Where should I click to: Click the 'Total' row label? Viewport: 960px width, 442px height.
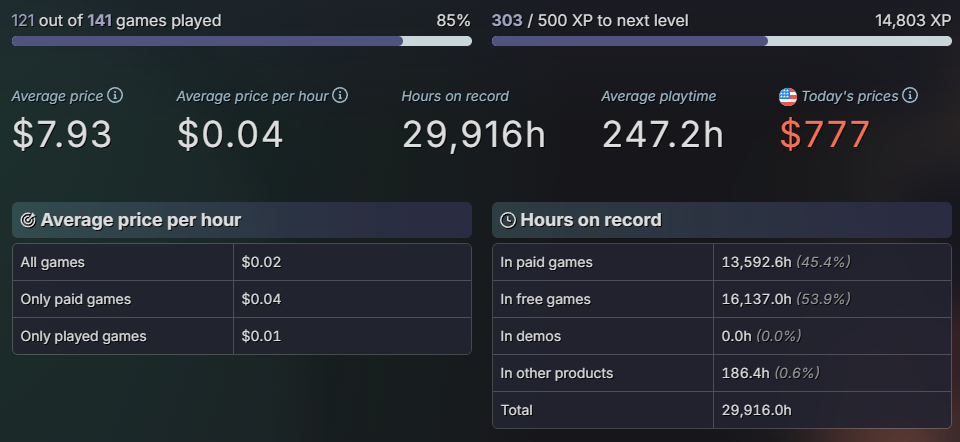(517, 410)
